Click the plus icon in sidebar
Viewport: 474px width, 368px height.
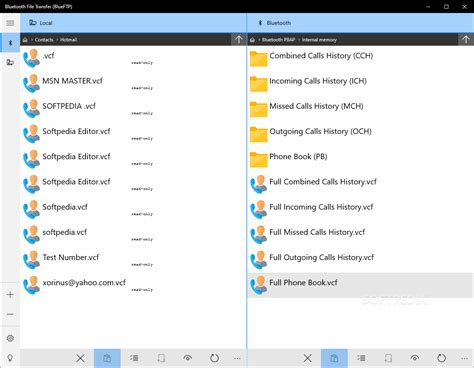[x=10, y=295]
